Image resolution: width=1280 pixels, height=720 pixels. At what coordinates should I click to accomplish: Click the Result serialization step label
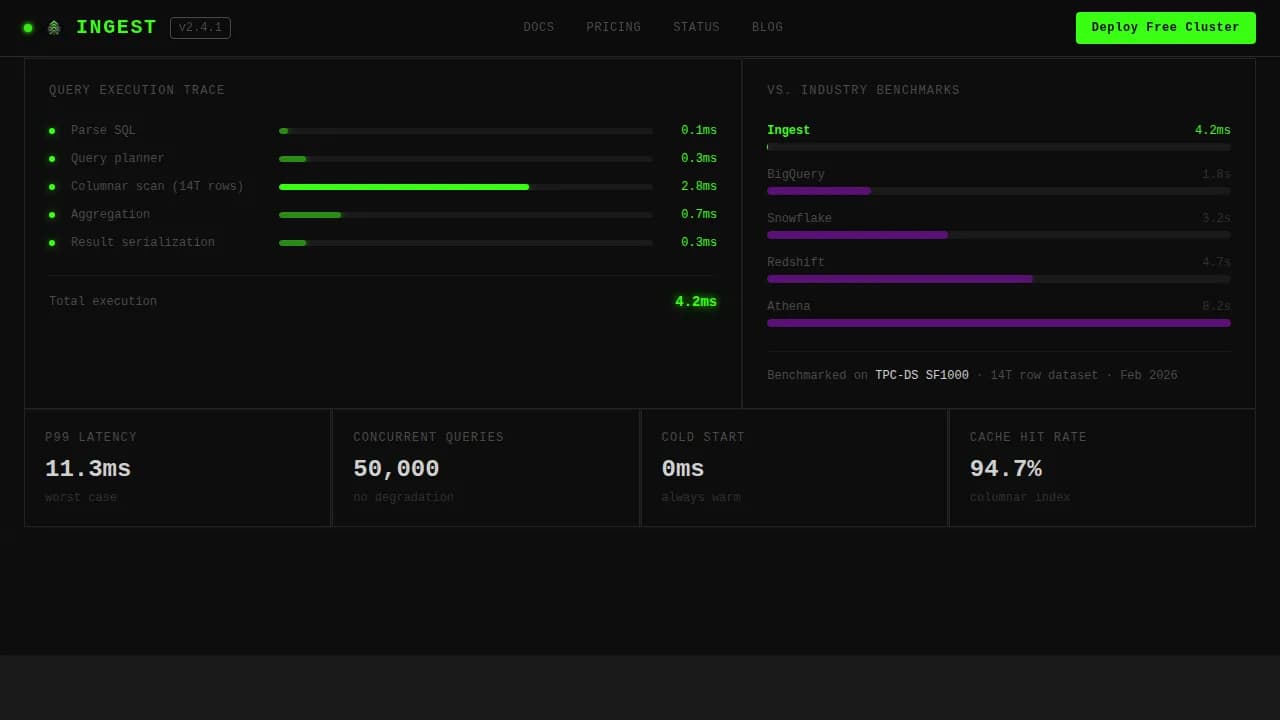pos(142,243)
